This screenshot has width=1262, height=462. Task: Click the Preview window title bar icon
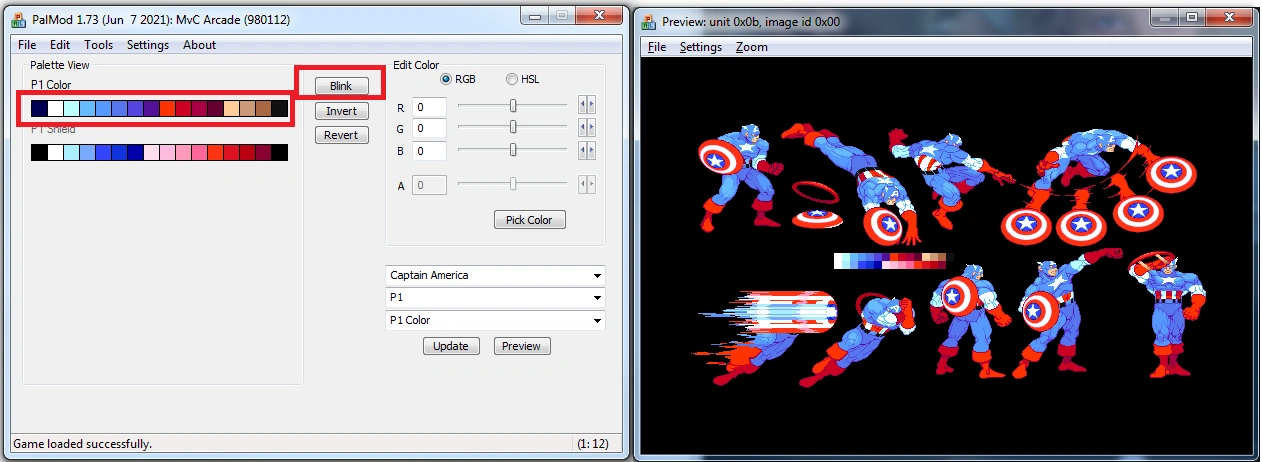click(650, 21)
